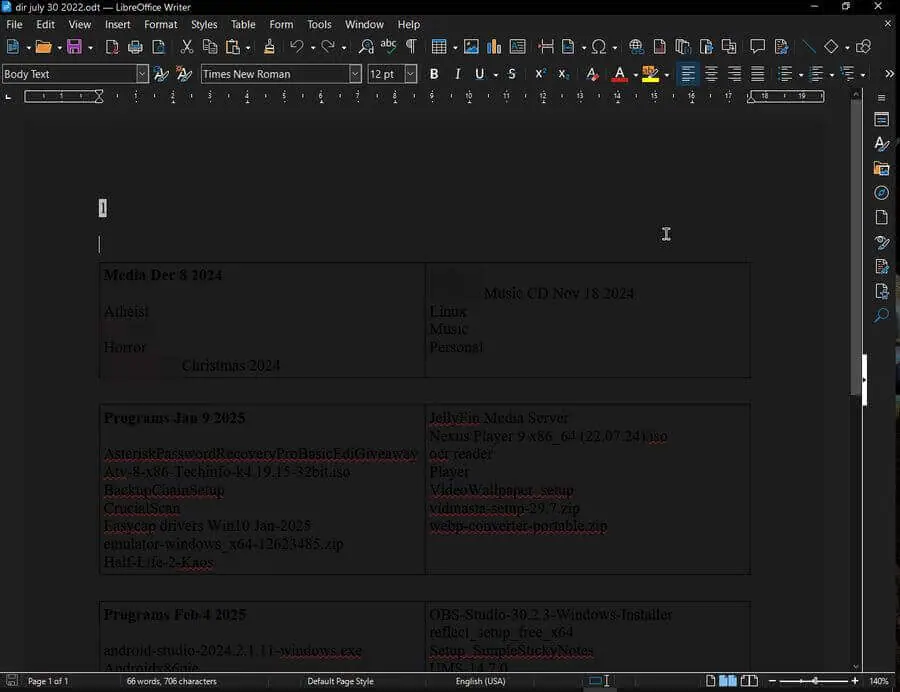
Task: Open the Table menu
Action: click(243, 25)
